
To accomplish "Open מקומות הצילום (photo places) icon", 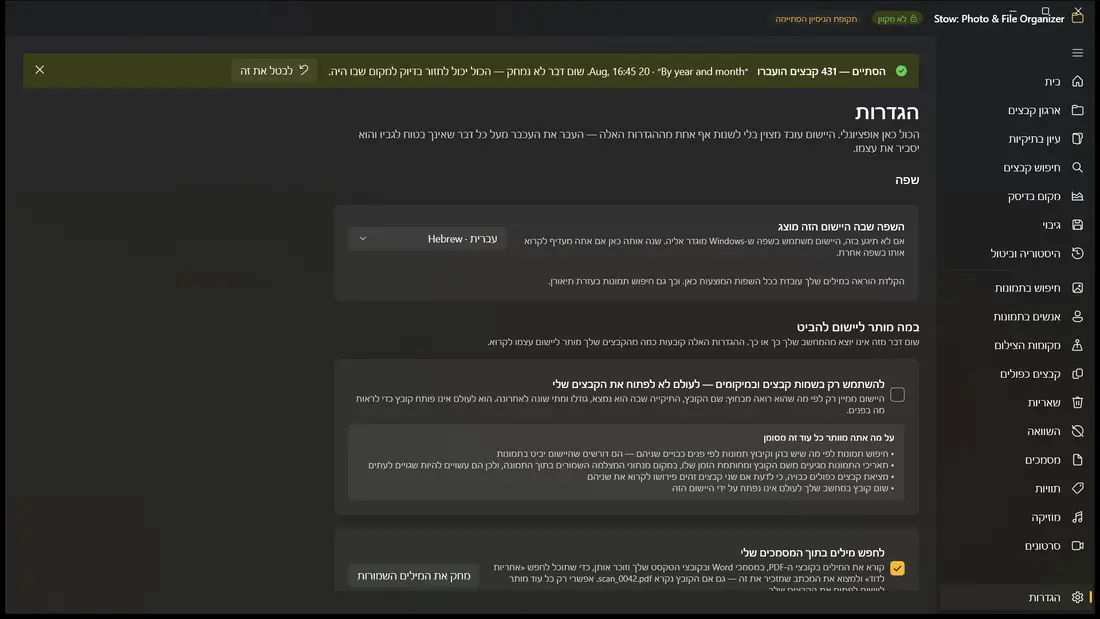I will [x=1078, y=345].
